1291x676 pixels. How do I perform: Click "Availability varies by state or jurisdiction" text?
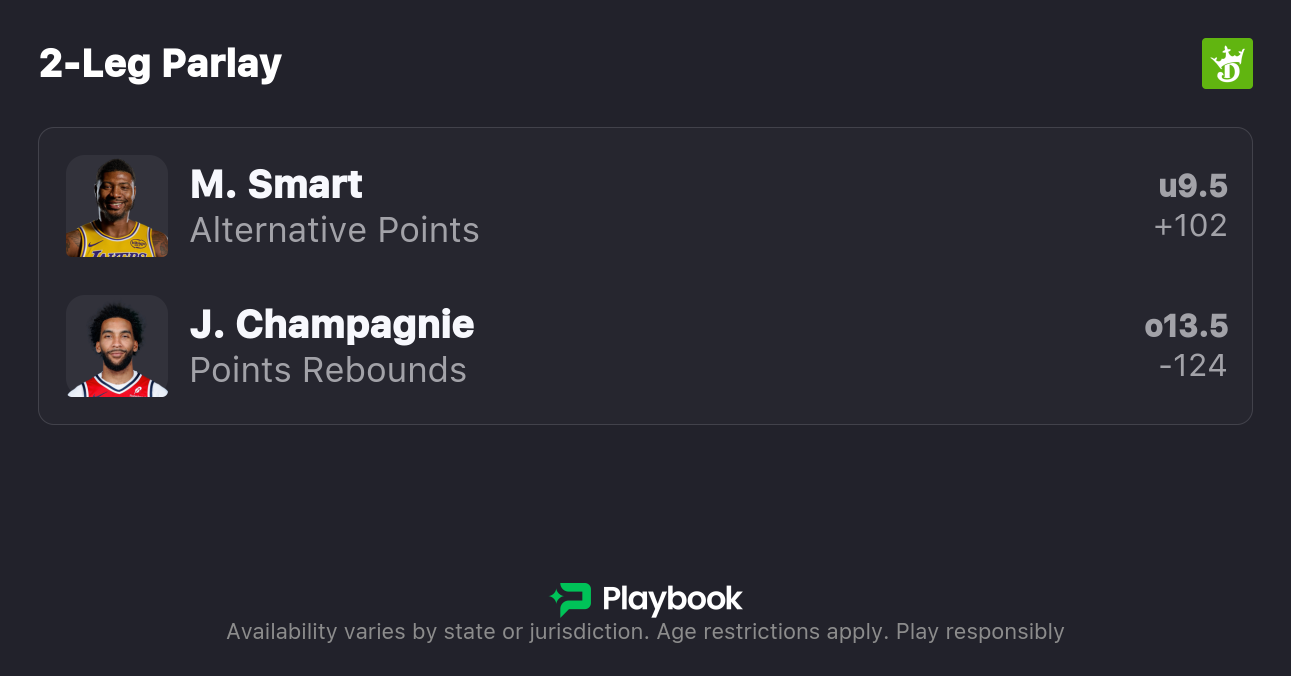point(436,632)
